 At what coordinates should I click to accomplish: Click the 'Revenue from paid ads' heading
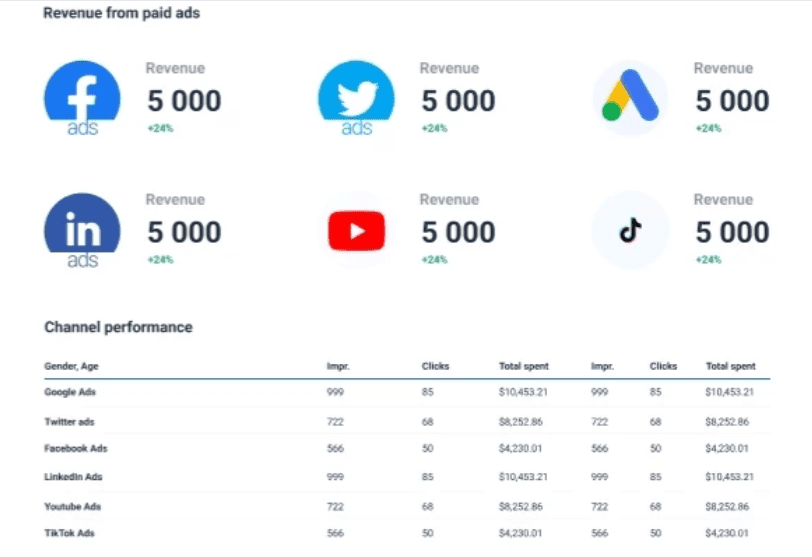coord(120,14)
